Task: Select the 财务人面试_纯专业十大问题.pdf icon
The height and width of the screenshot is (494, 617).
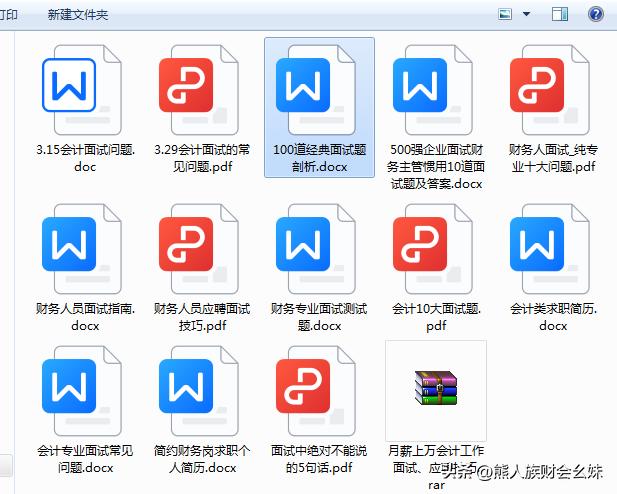Action: click(549, 90)
